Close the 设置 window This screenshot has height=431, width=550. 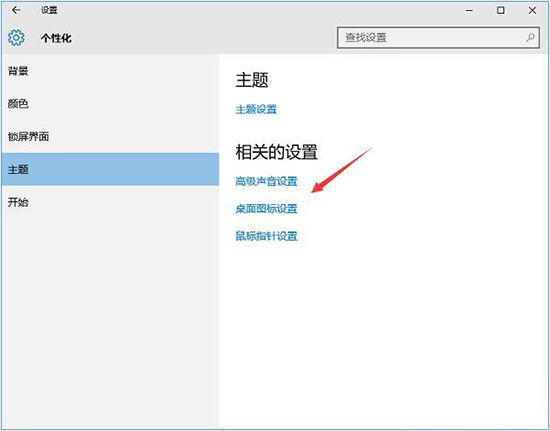pyautogui.click(x=532, y=11)
